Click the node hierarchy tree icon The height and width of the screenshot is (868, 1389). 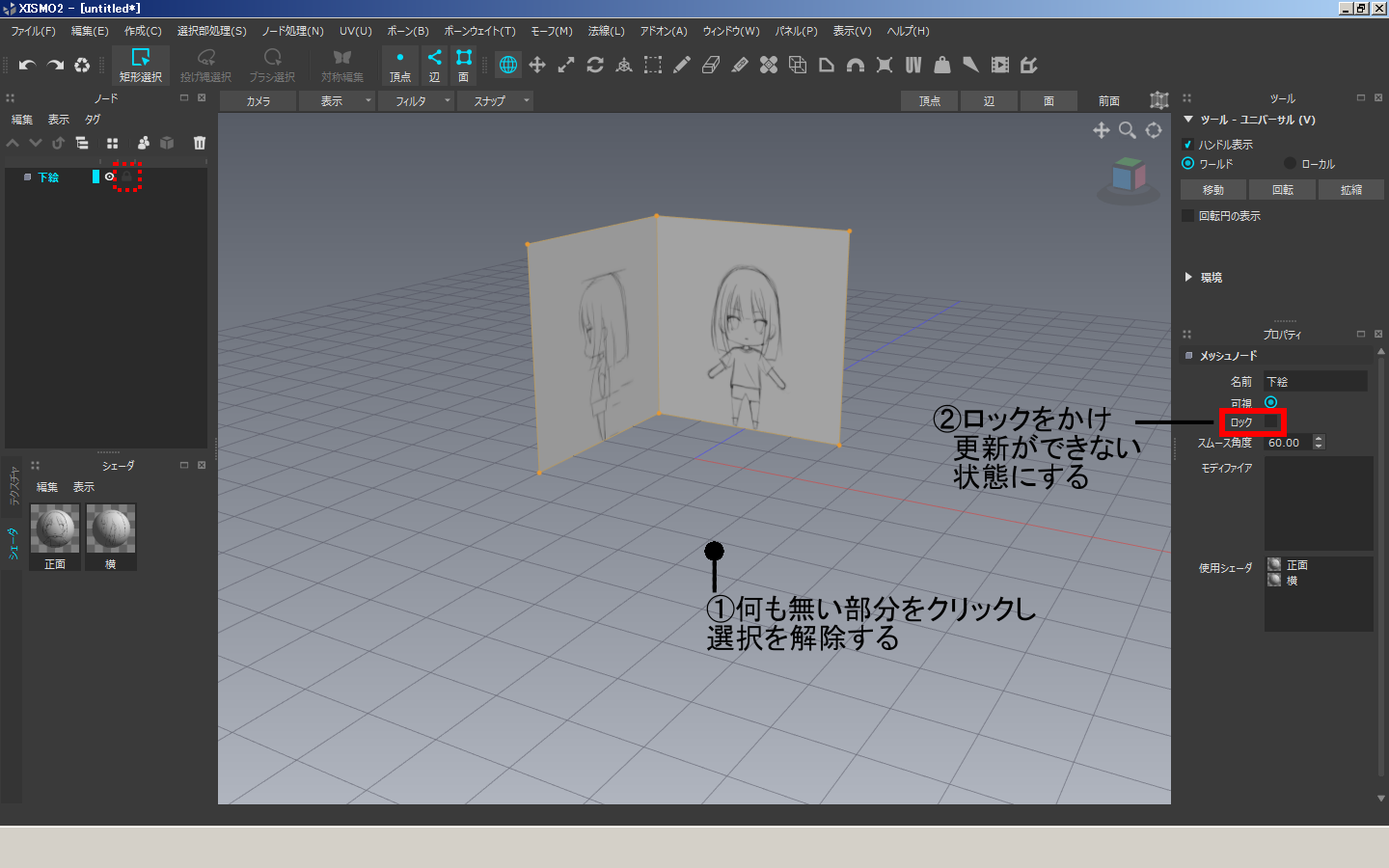(82, 143)
